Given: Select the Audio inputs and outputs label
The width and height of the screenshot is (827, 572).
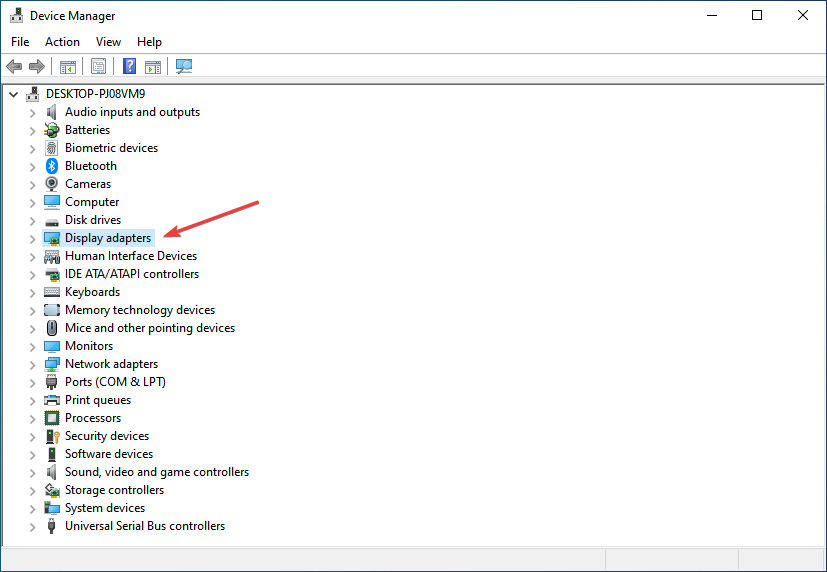Looking at the screenshot, I should click(132, 112).
